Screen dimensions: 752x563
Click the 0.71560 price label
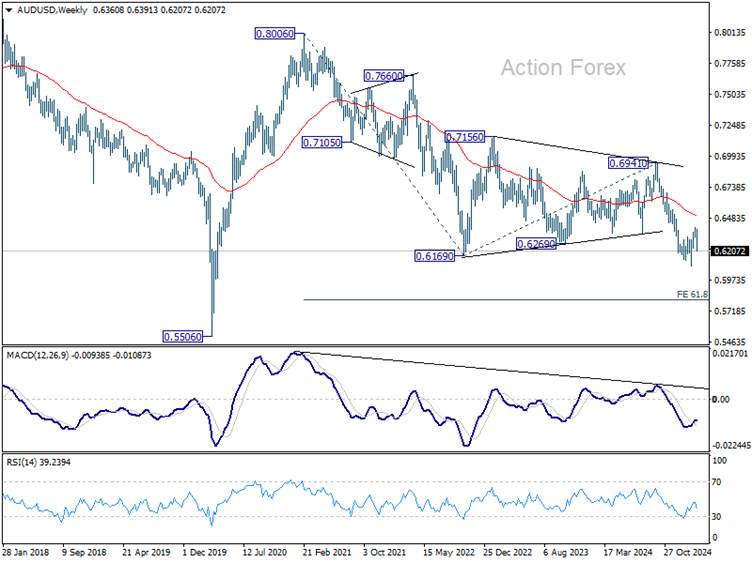point(465,137)
